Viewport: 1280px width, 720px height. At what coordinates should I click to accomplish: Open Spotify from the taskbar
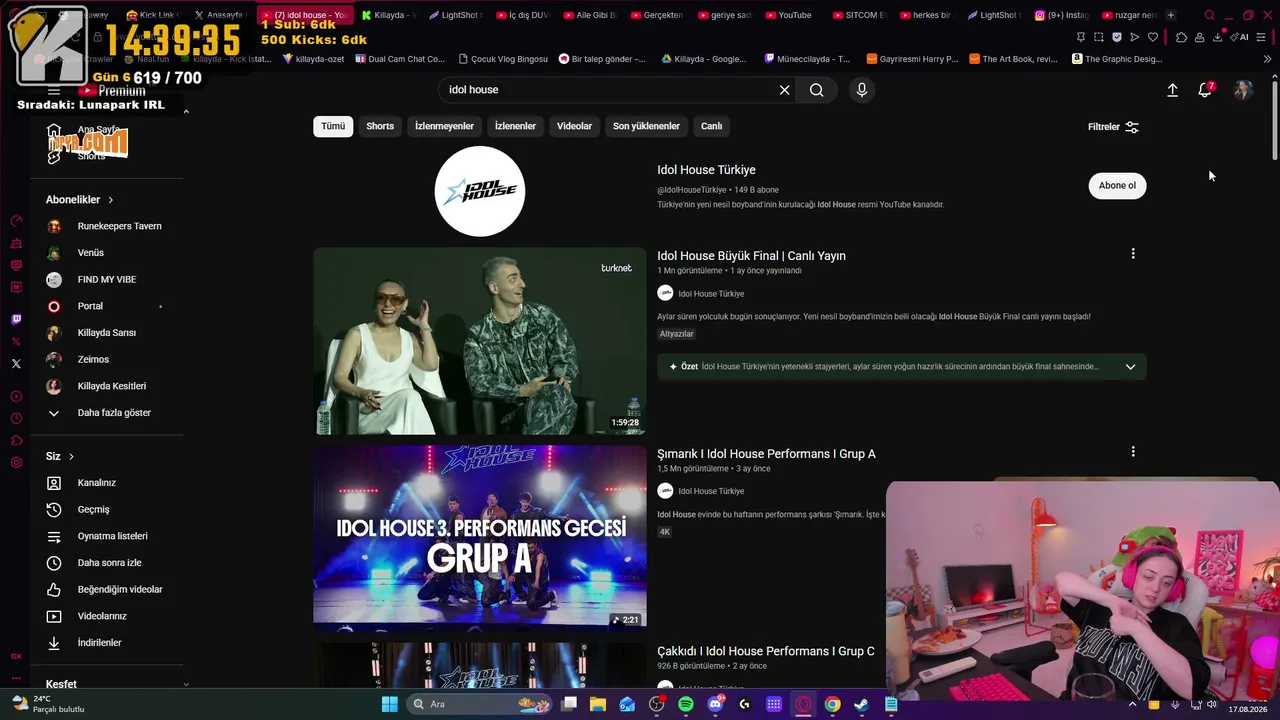coord(686,704)
